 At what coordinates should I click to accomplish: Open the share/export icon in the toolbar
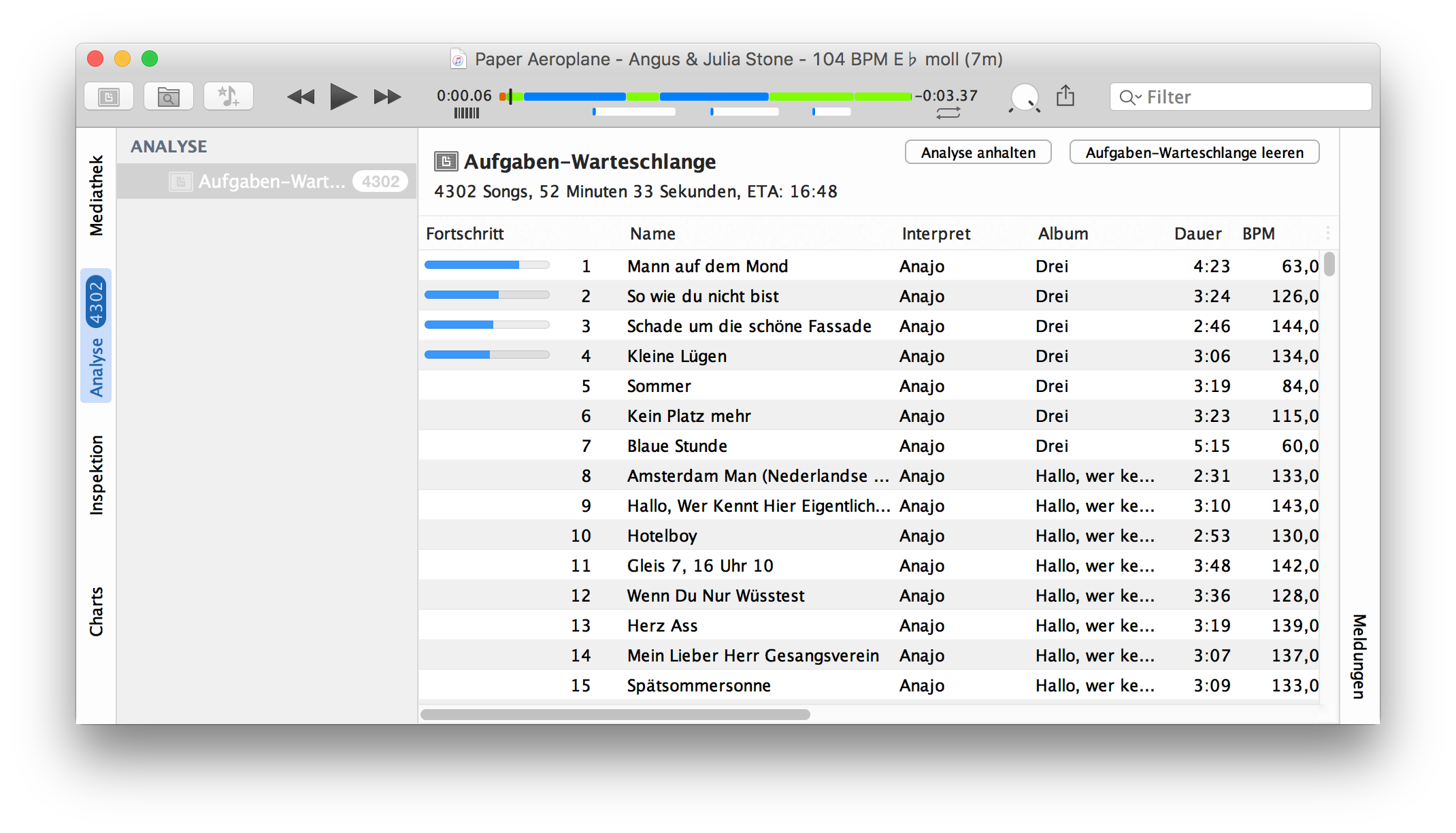click(1065, 96)
